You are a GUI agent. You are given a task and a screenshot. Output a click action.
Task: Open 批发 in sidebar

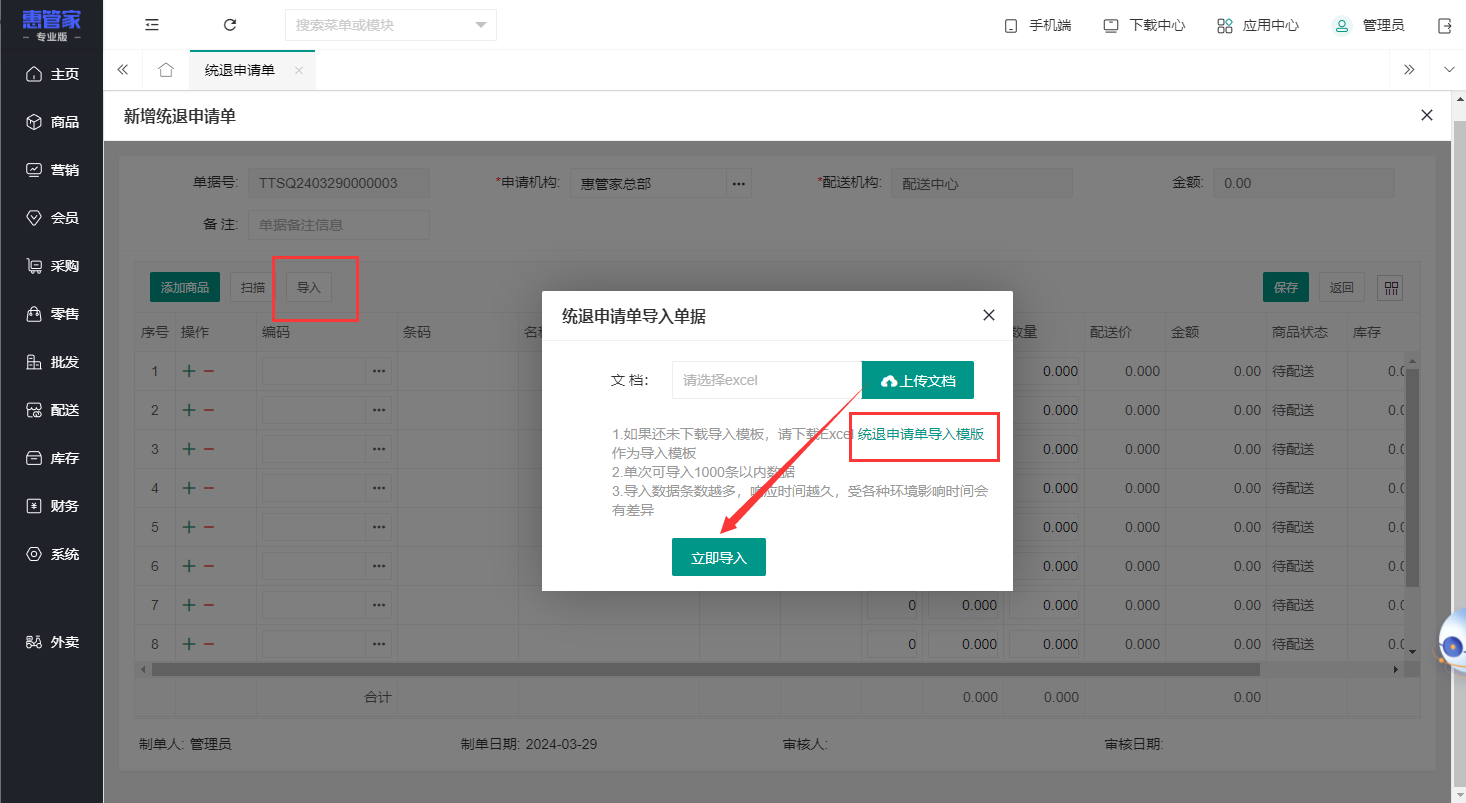pyautogui.click(x=52, y=362)
